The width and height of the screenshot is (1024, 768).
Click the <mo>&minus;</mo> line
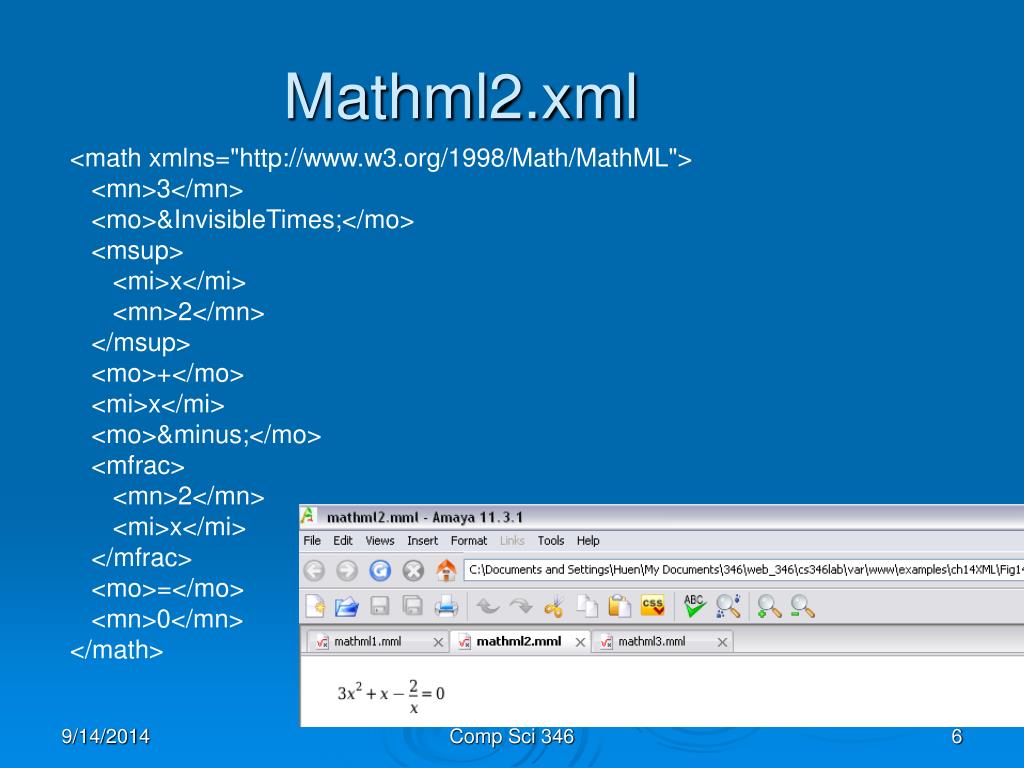pyautogui.click(x=206, y=435)
